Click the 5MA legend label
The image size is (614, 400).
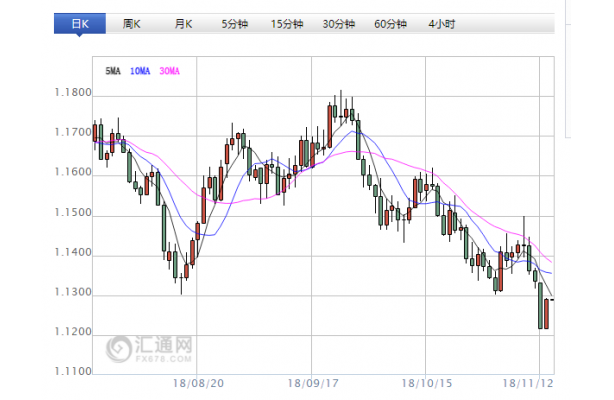[114, 71]
